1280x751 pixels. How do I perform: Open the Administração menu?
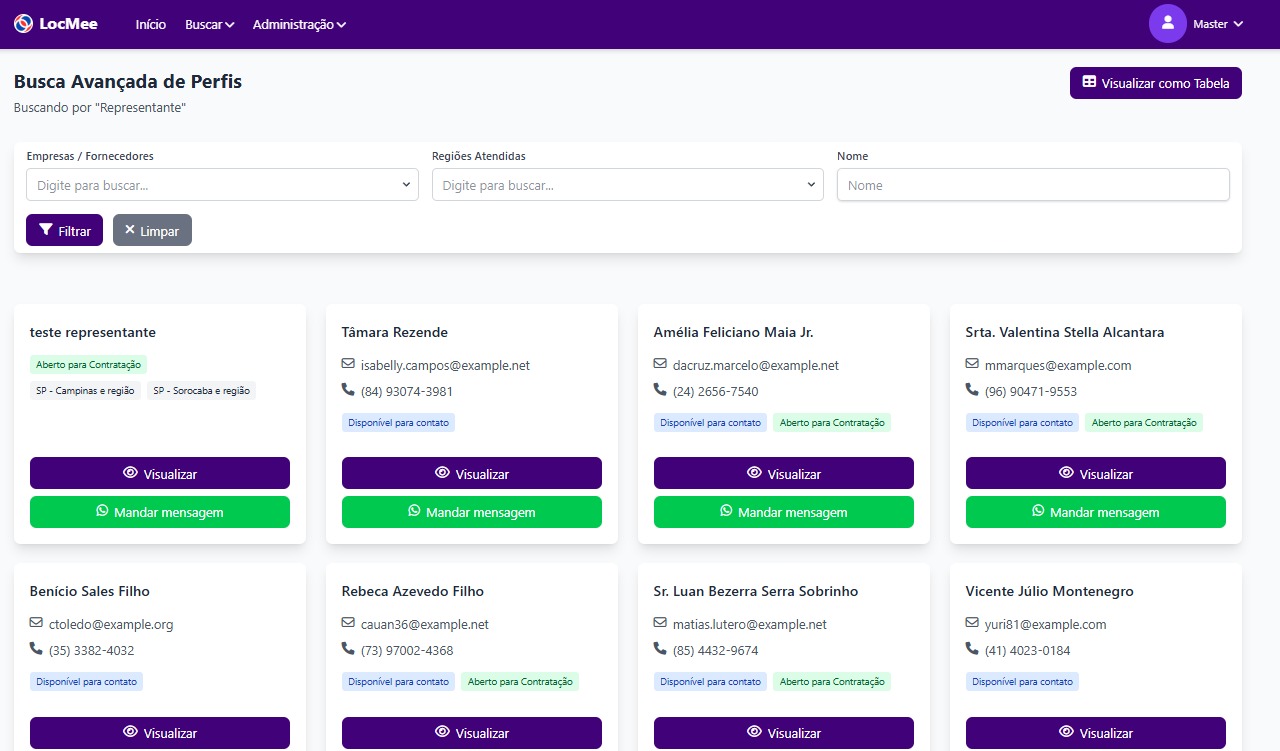point(299,24)
